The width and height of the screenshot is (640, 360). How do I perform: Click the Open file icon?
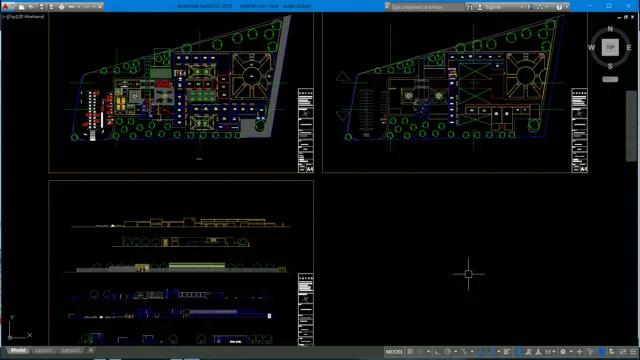tap(31, 7)
